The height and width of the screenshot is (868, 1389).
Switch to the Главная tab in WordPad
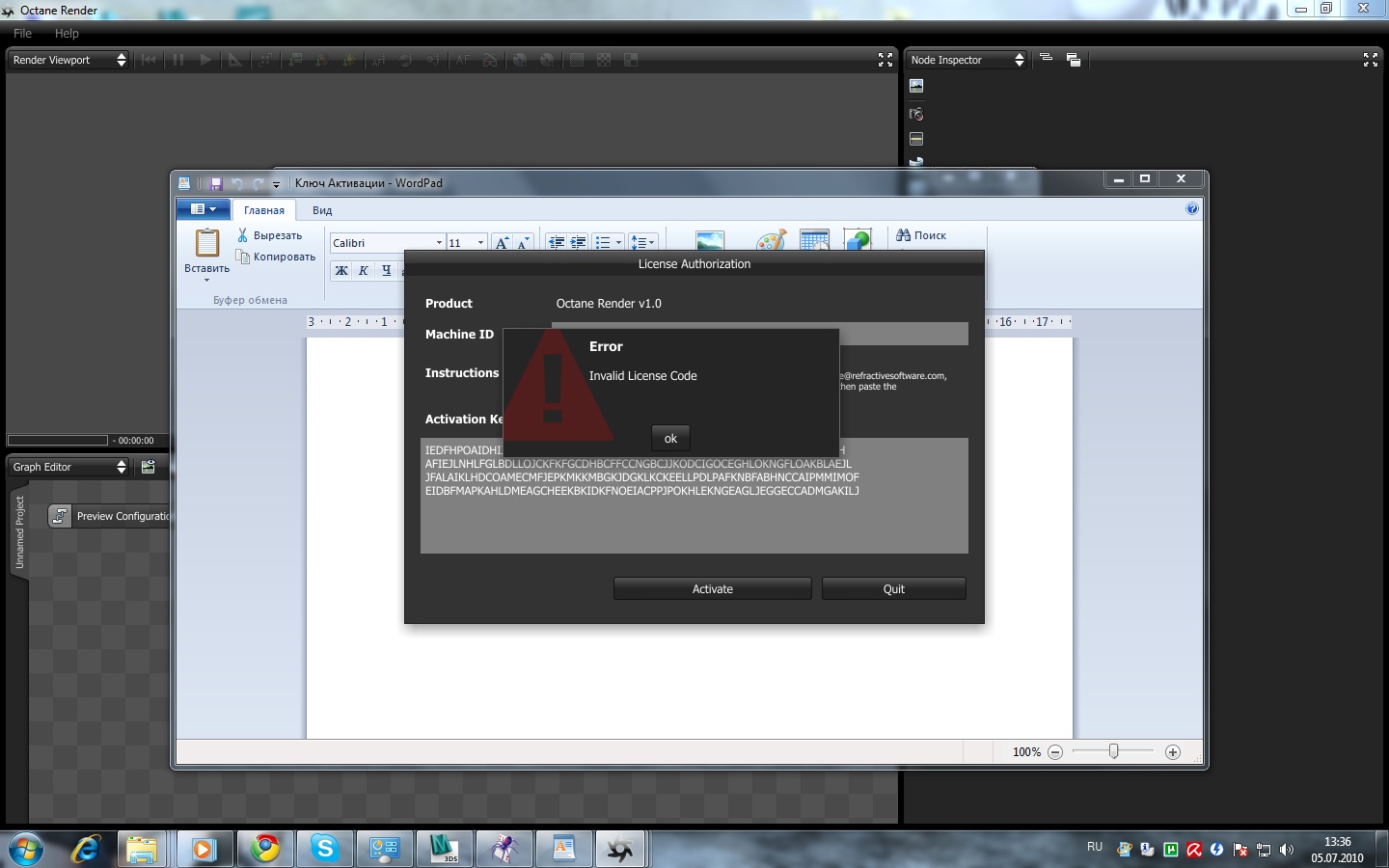click(x=264, y=210)
